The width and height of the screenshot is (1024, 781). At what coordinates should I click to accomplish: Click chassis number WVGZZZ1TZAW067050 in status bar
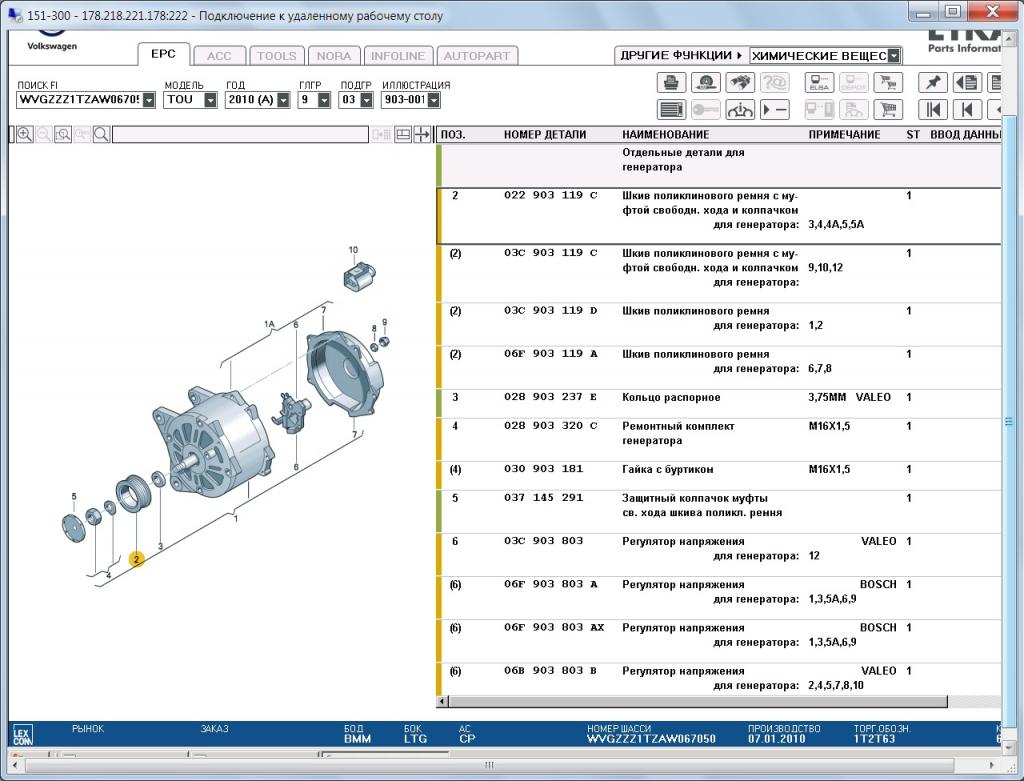coord(651,739)
